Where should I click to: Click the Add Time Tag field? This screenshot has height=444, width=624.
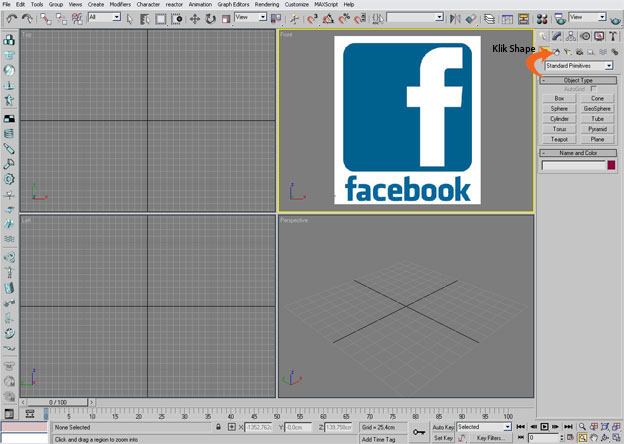384,439
